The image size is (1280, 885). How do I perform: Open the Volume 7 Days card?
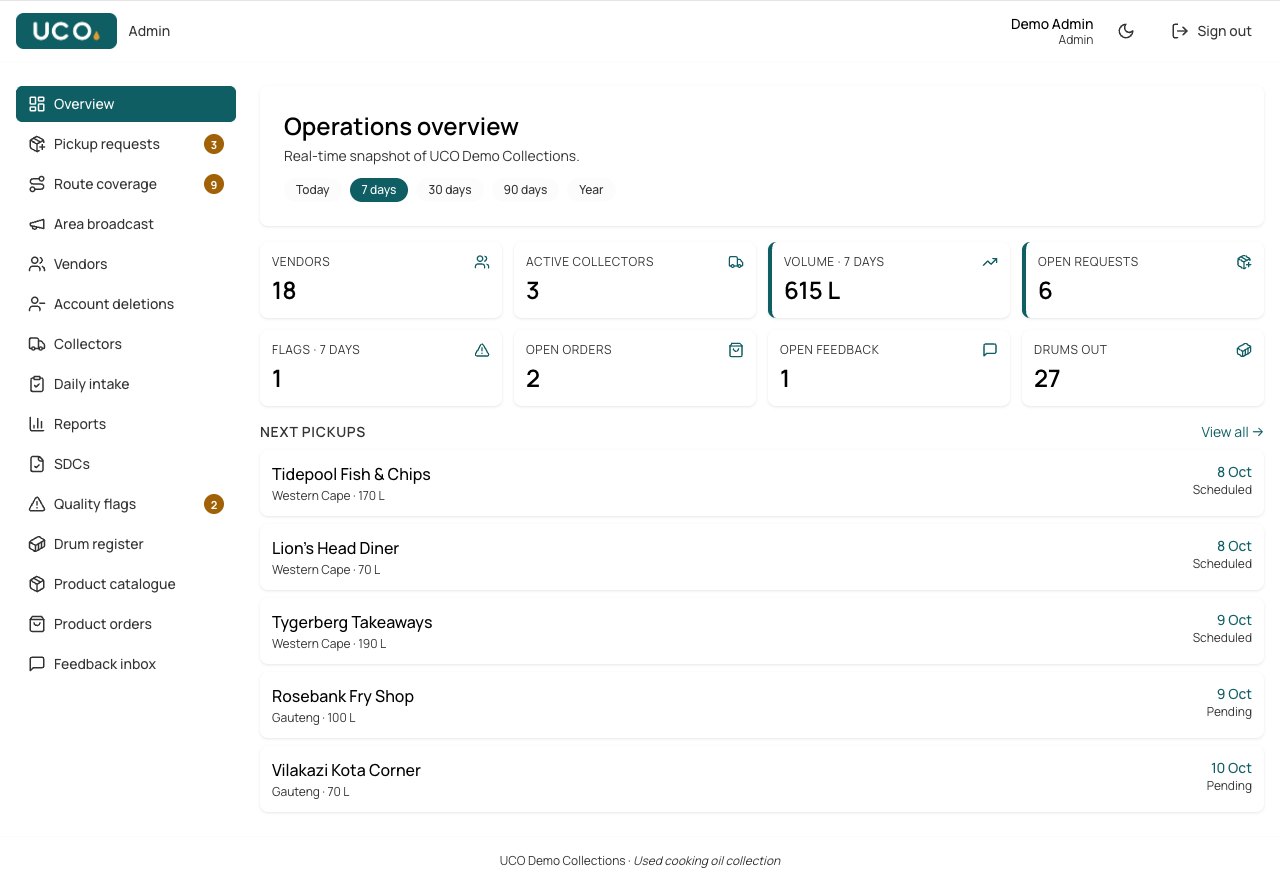[889, 280]
